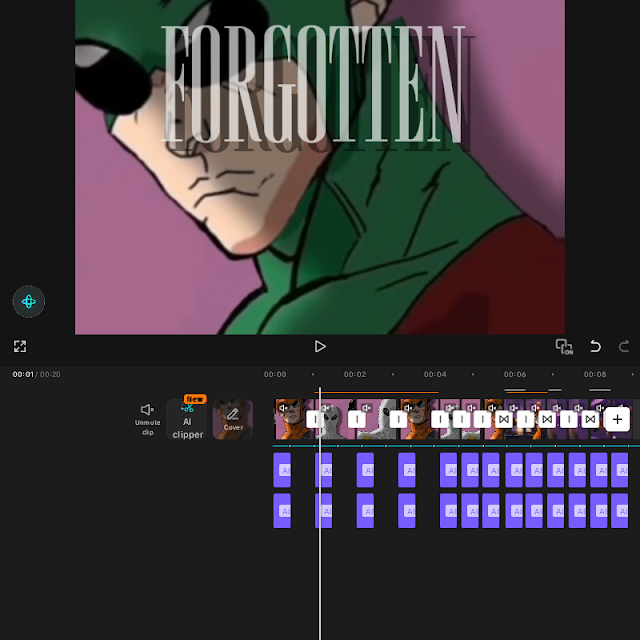
Task: Select rightmost AI effect block in lower row
Action: pyautogui.click(x=619, y=511)
